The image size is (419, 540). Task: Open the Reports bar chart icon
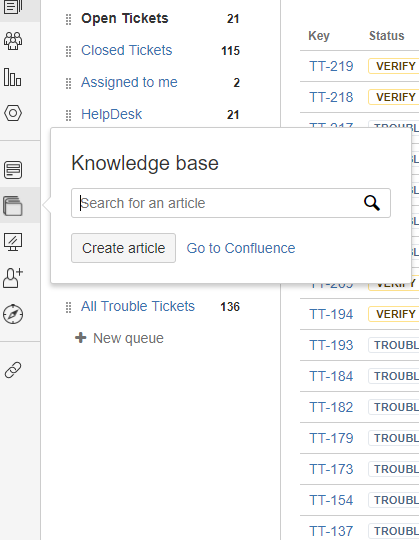(13, 77)
